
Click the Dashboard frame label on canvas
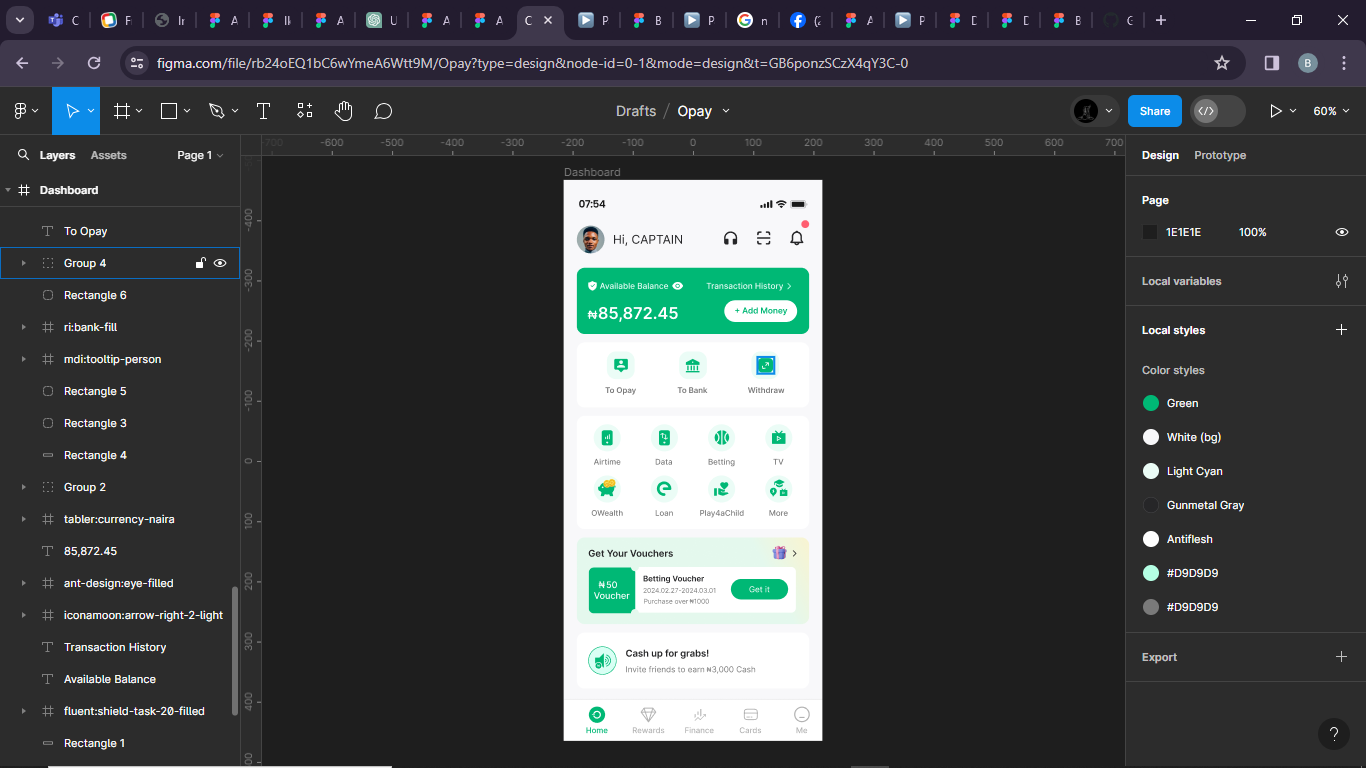(x=592, y=172)
